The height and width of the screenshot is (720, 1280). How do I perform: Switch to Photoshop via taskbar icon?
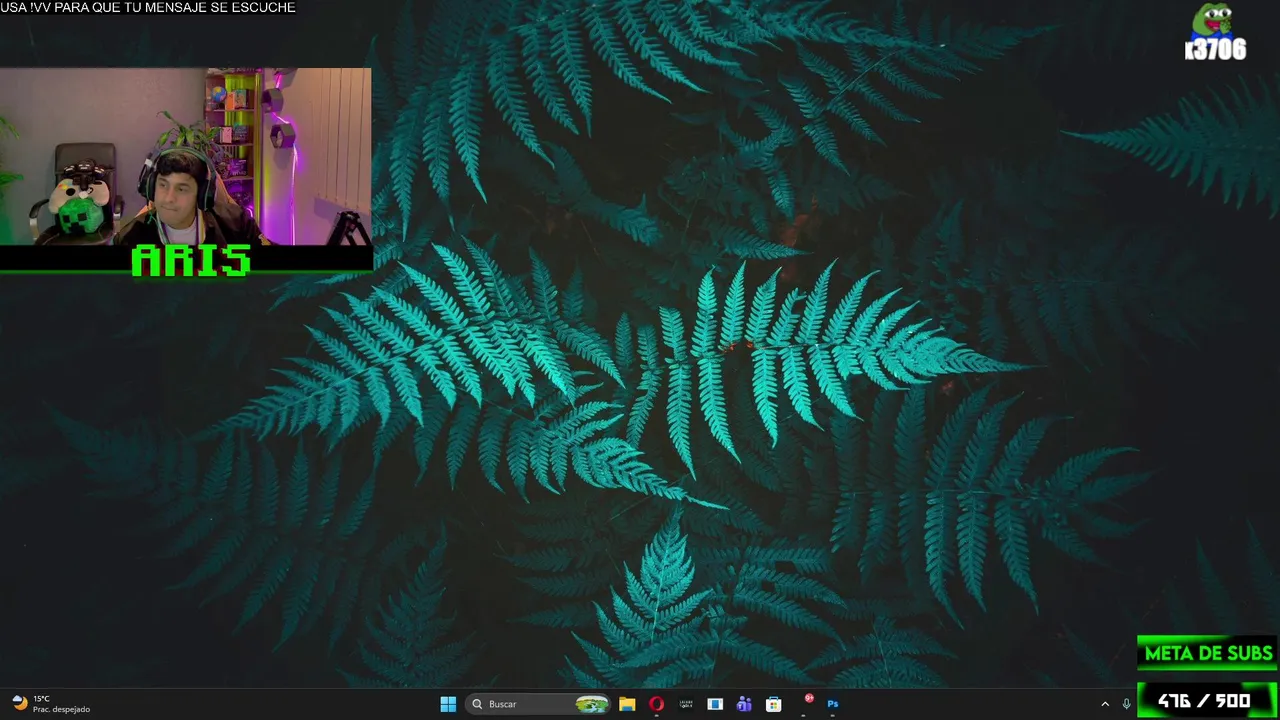click(x=832, y=704)
